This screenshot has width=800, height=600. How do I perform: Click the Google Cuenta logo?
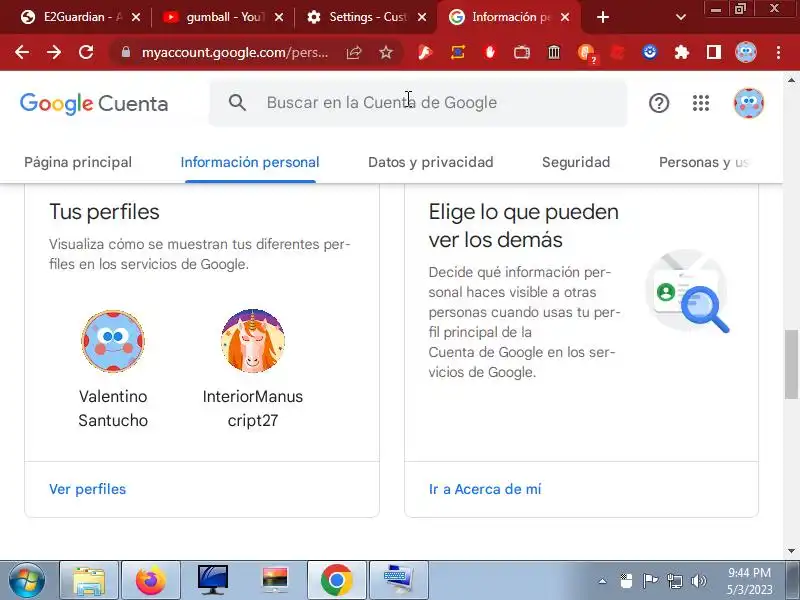[x=94, y=104]
